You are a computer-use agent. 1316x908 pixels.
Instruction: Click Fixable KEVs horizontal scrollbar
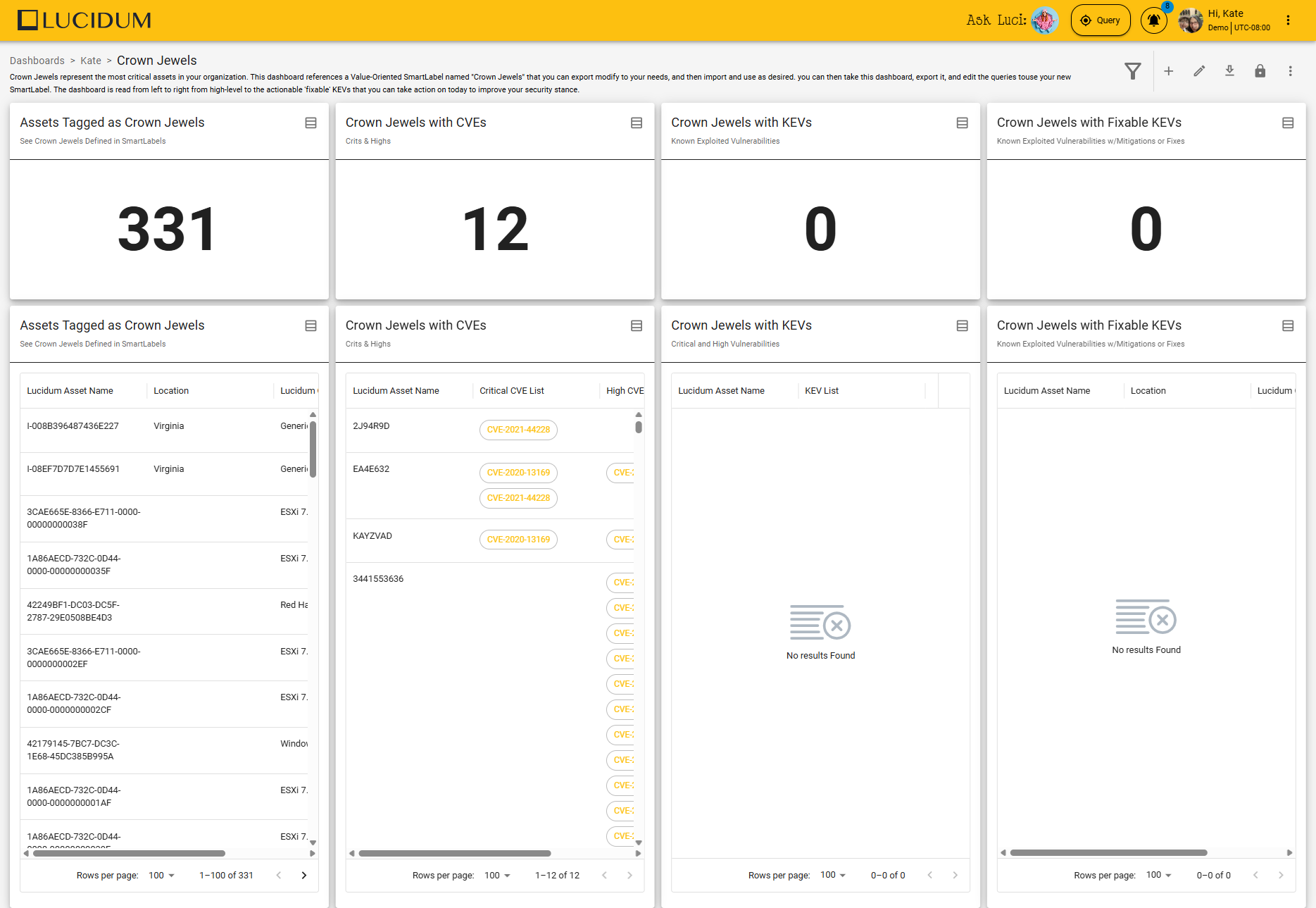click(1109, 852)
